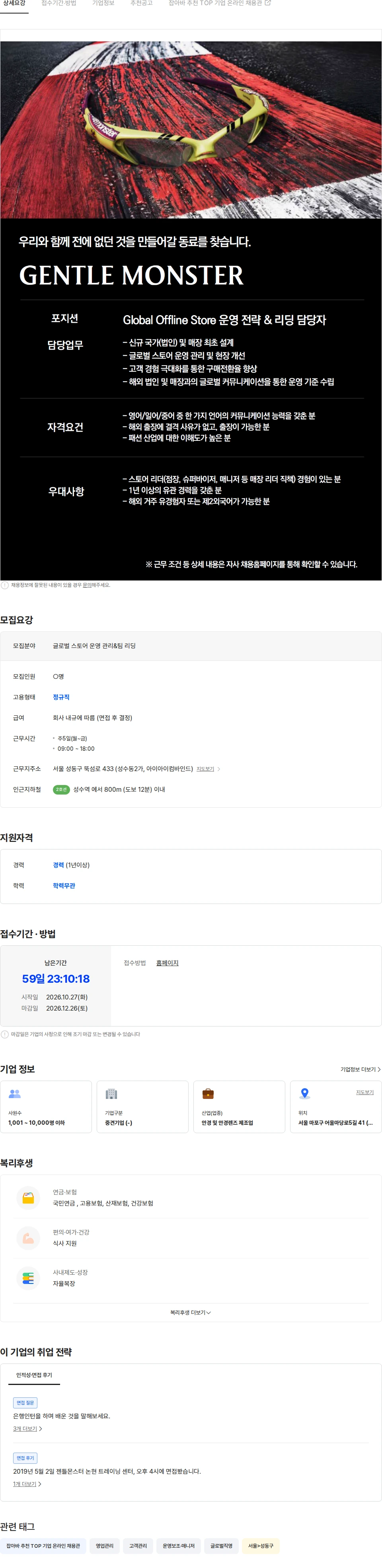
Task: Select the 추천공고 tab
Action: tap(141, 4)
